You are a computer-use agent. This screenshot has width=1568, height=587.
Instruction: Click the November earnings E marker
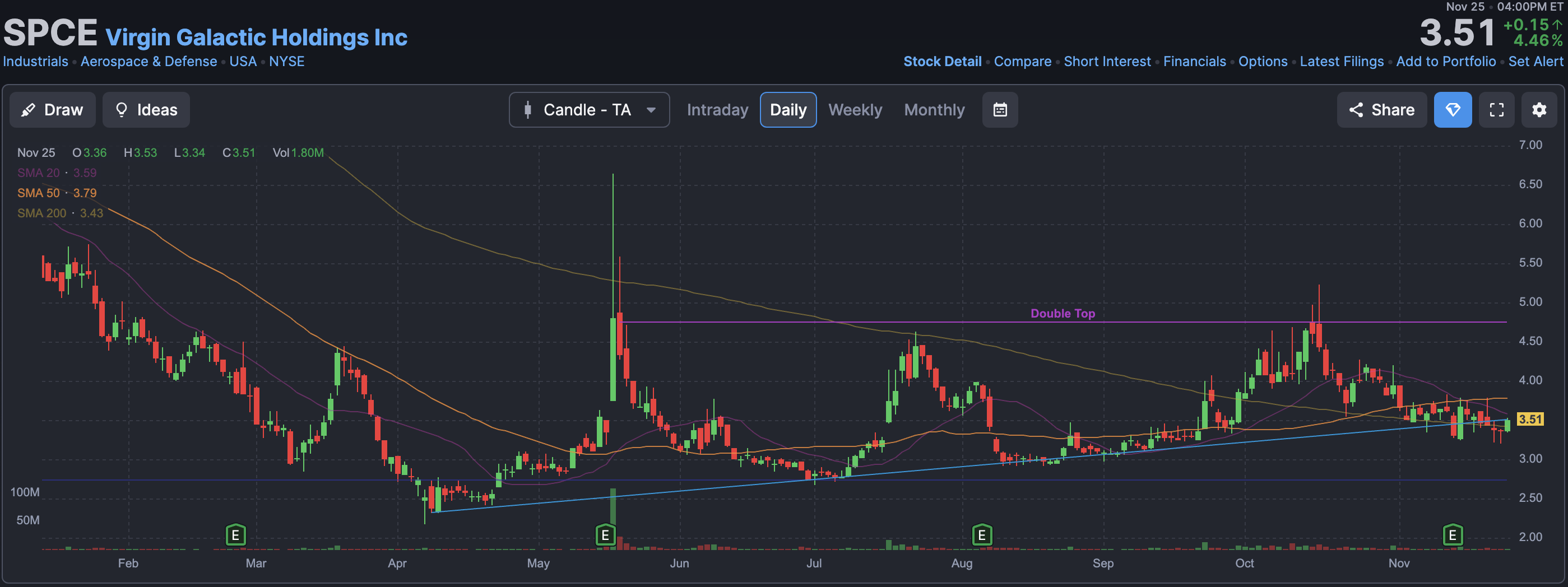point(1453,535)
